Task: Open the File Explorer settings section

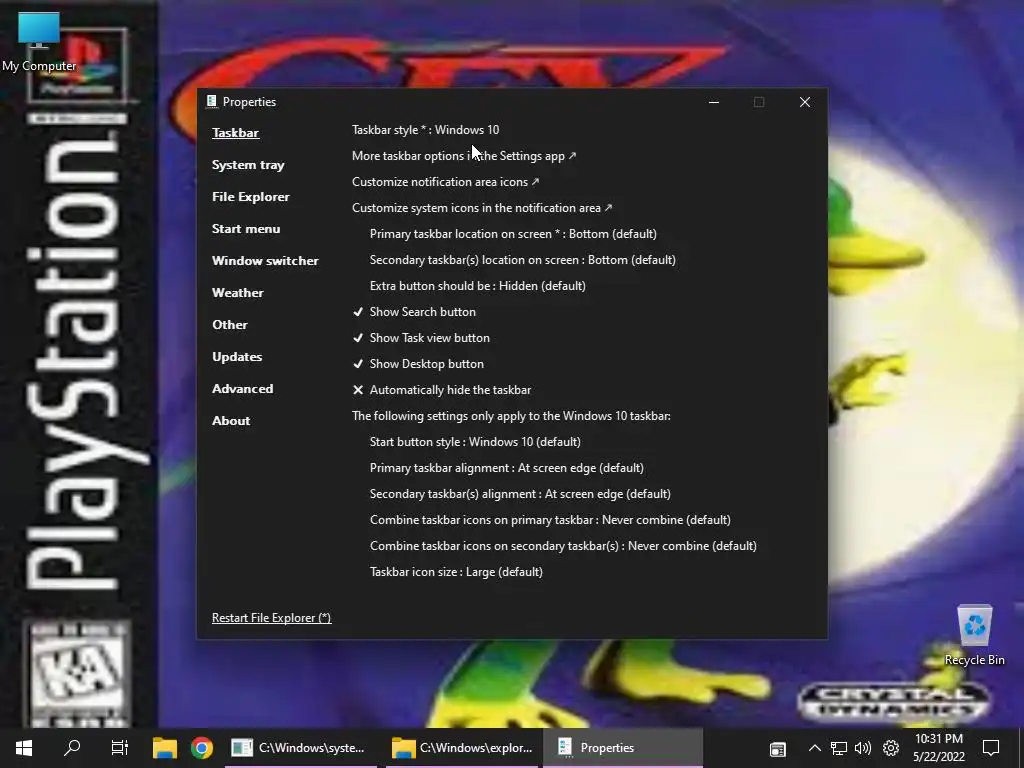Action: (250, 197)
